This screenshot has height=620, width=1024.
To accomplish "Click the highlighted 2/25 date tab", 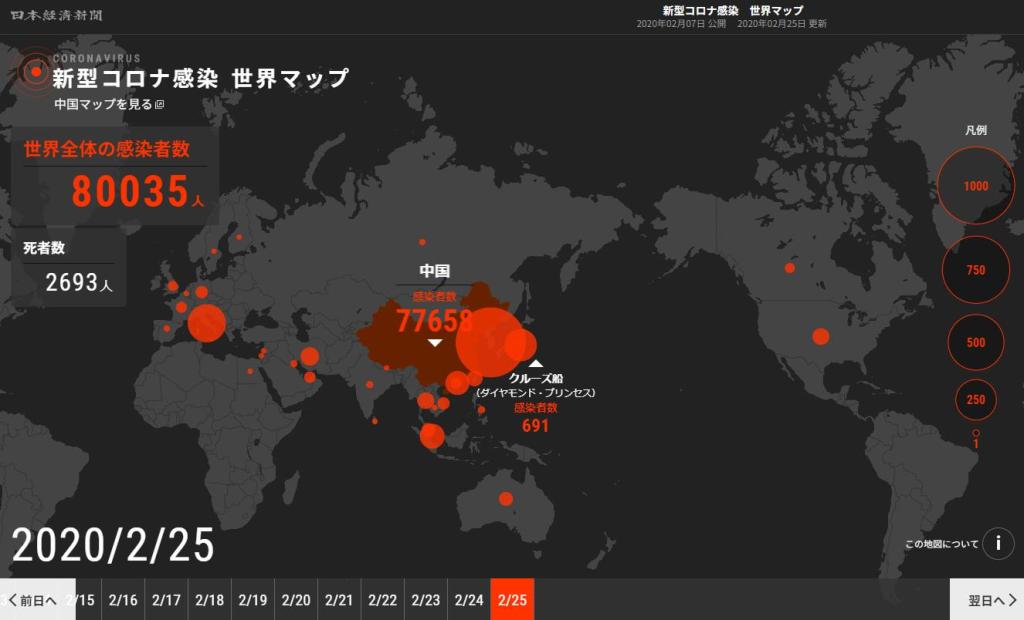I will pyautogui.click(x=512, y=600).
